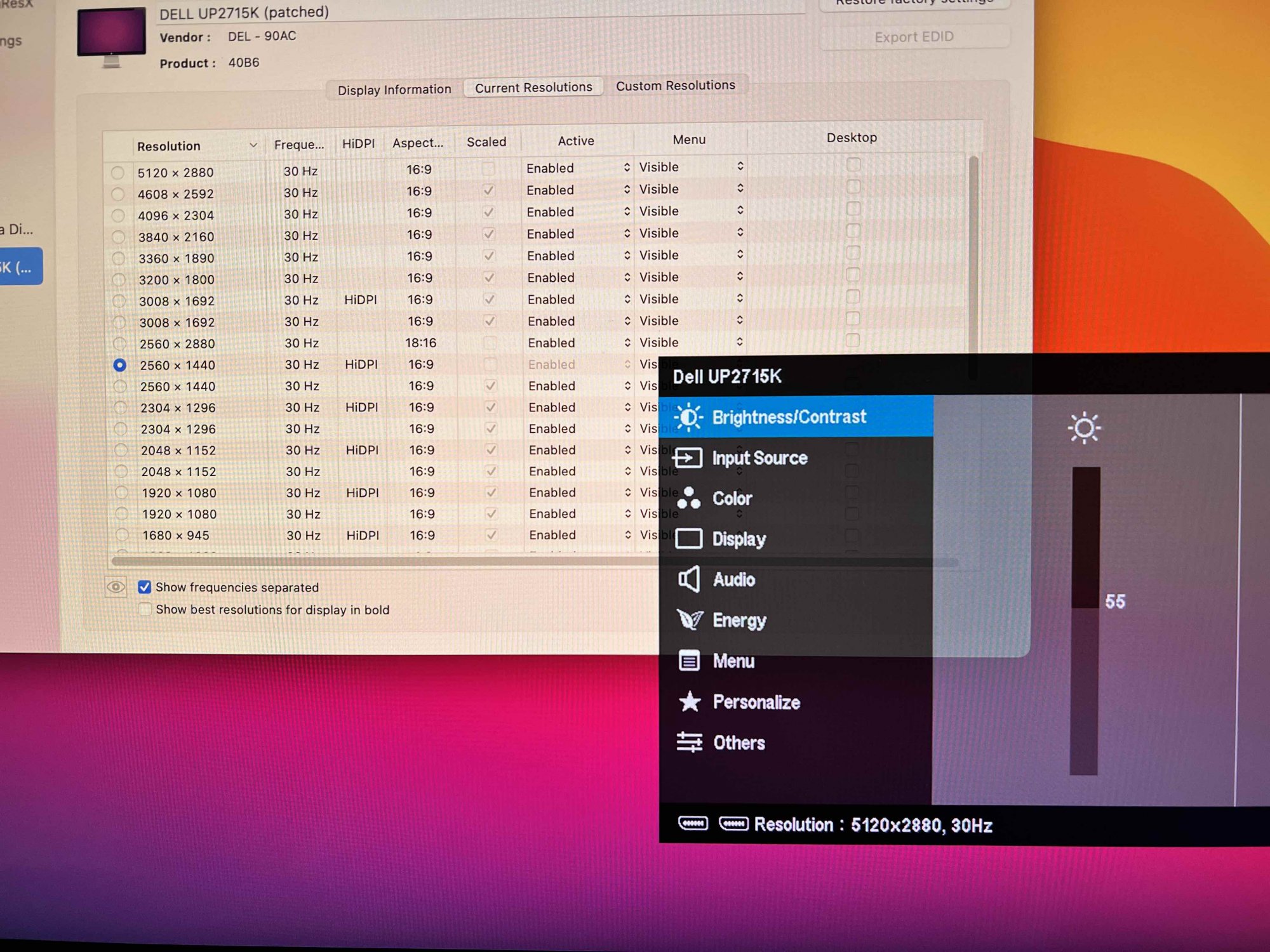
Task: Click the Resolution column sort chevron
Action: [x=253, y=145]
